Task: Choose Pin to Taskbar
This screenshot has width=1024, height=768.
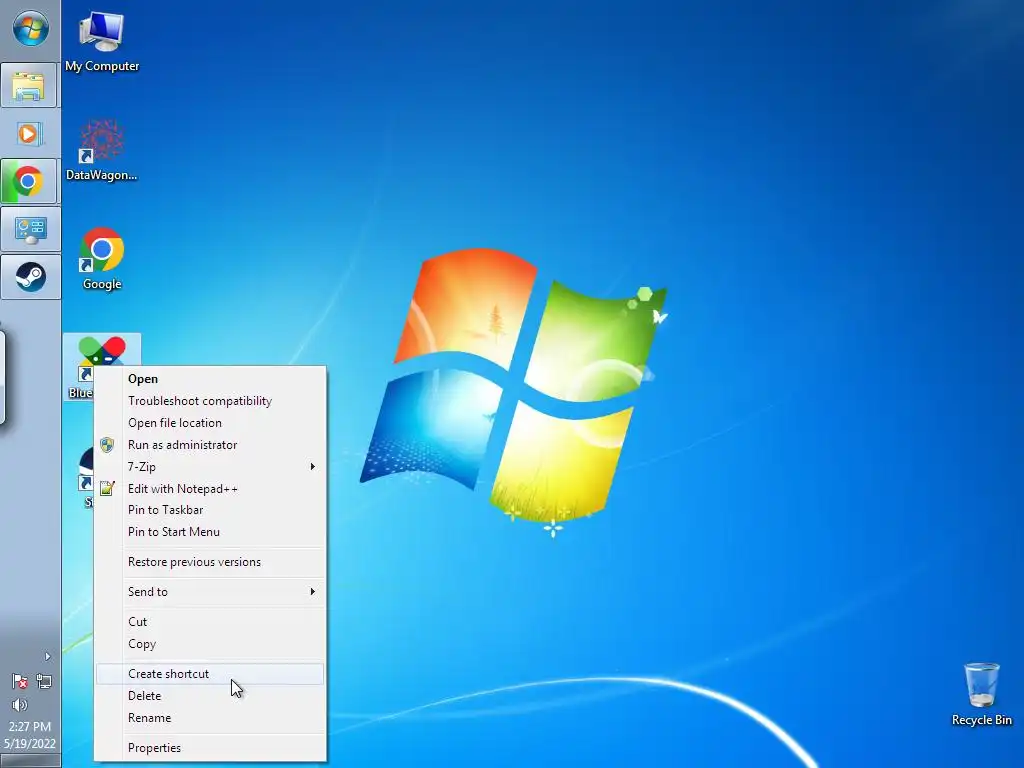Action: (210, 510)
